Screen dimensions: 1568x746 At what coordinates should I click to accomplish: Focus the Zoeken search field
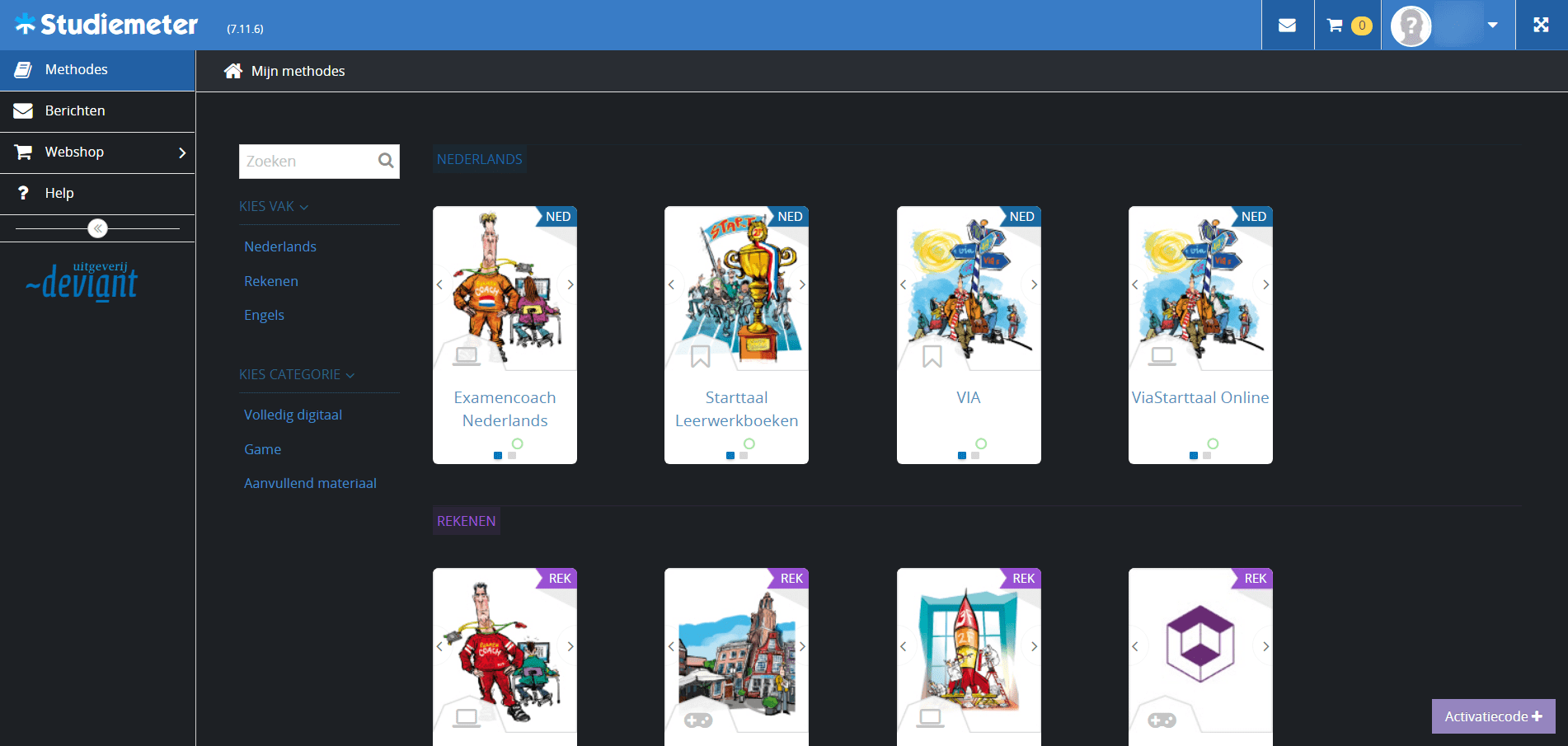(319, 162)
